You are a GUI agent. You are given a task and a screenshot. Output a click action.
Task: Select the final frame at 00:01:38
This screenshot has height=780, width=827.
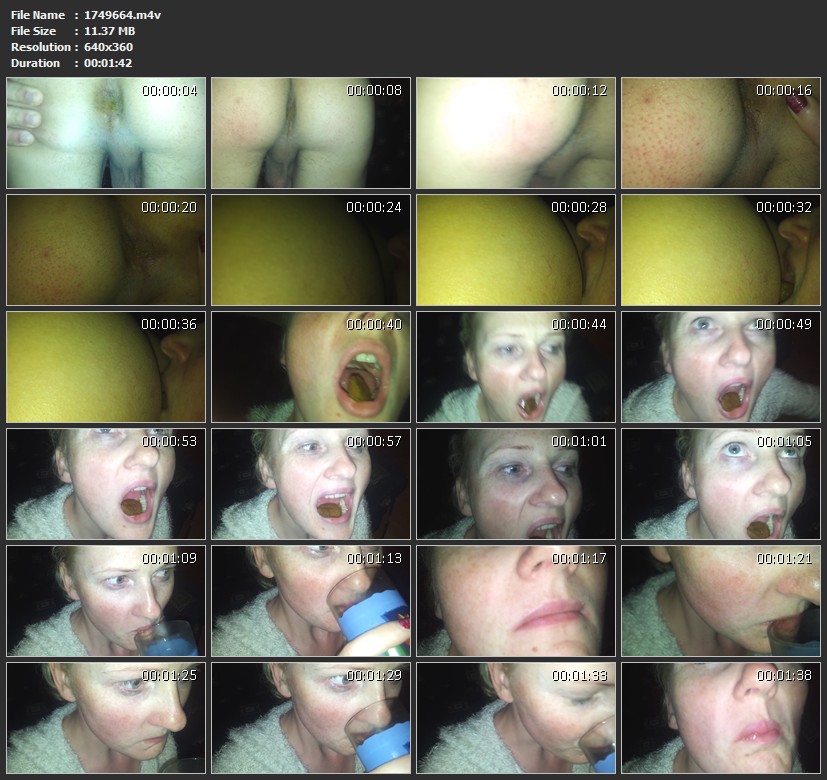pos(721,717)
